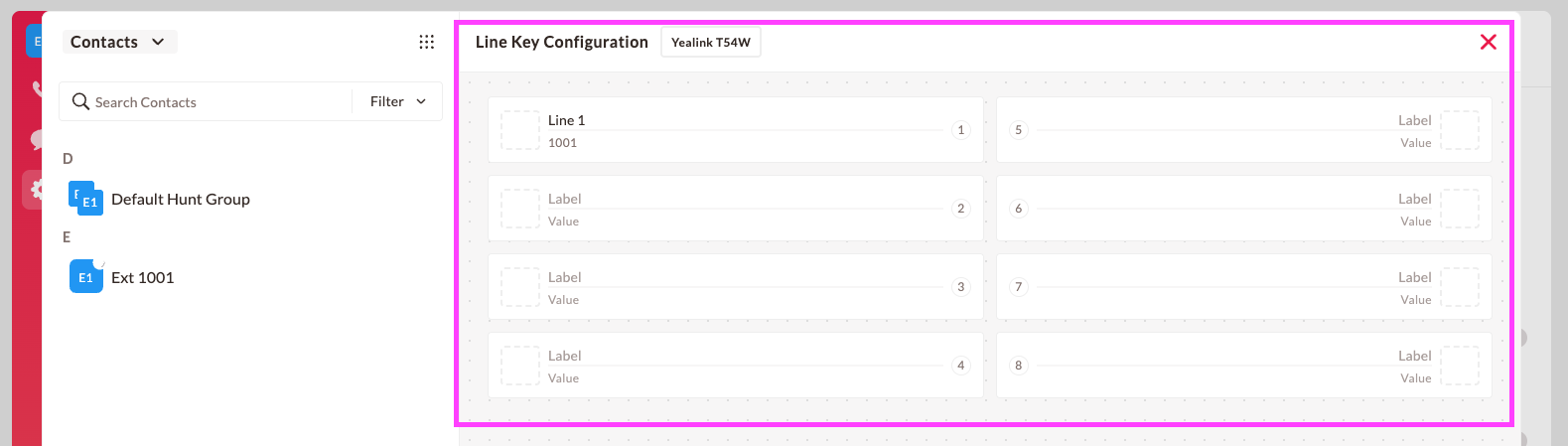Select the Line 1 key slot

pos(736,130)
